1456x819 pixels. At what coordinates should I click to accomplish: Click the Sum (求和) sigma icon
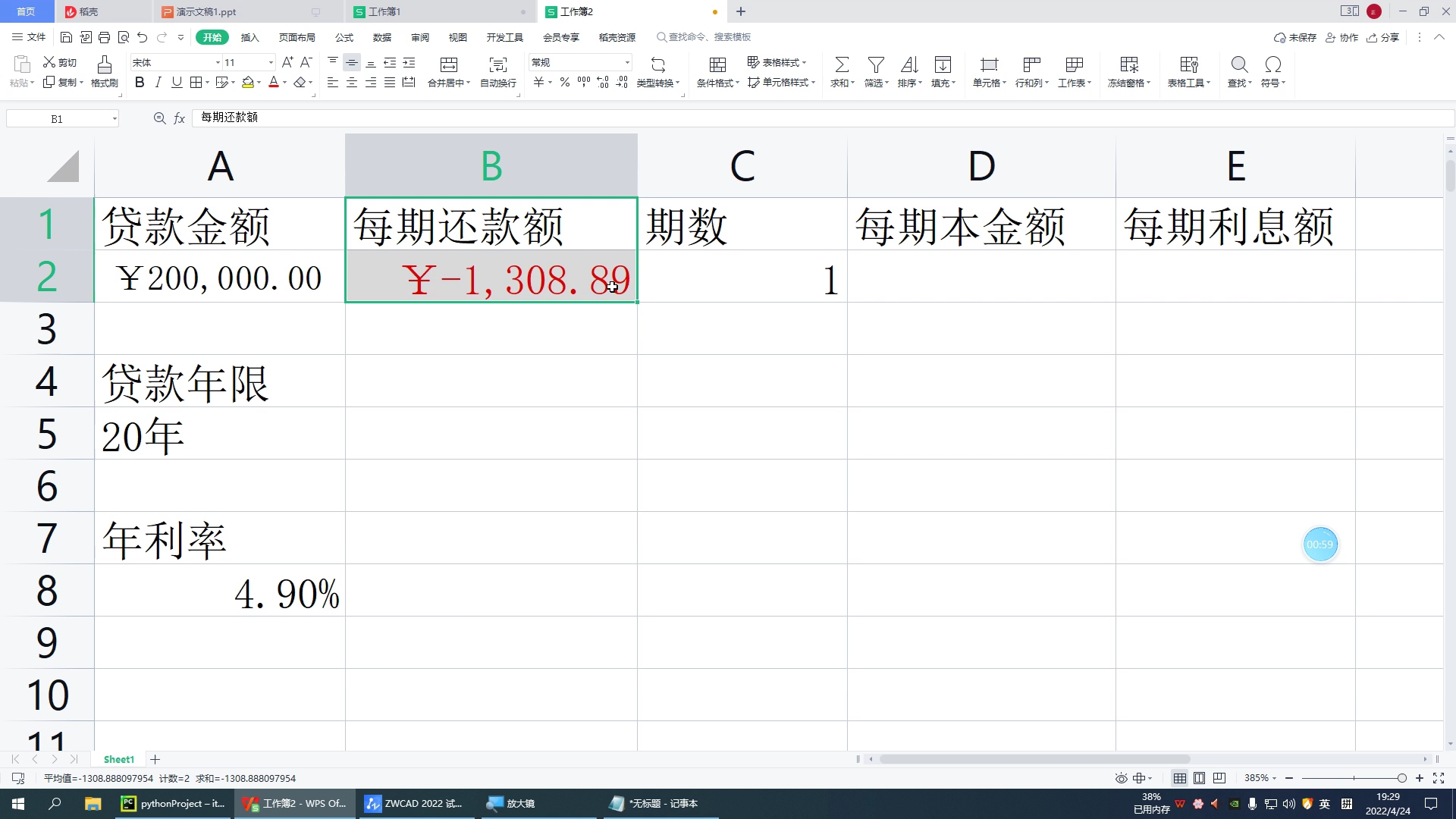pyautogui.click(x=842, y=64)
